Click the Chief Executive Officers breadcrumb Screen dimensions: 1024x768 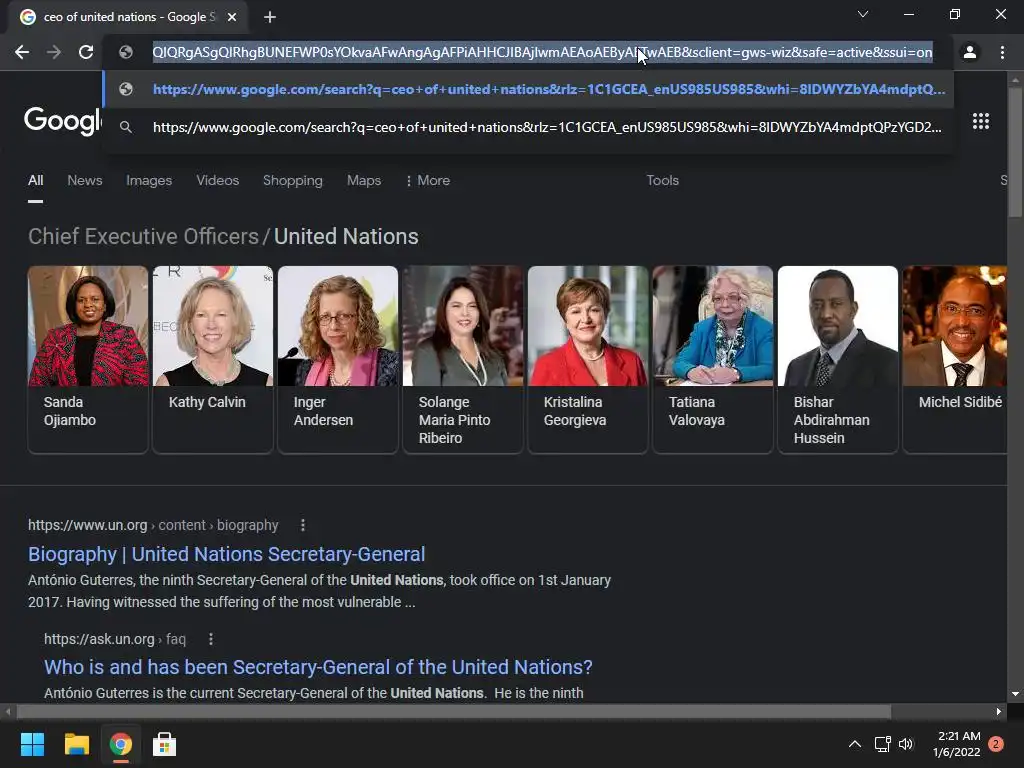coord(143,236)
